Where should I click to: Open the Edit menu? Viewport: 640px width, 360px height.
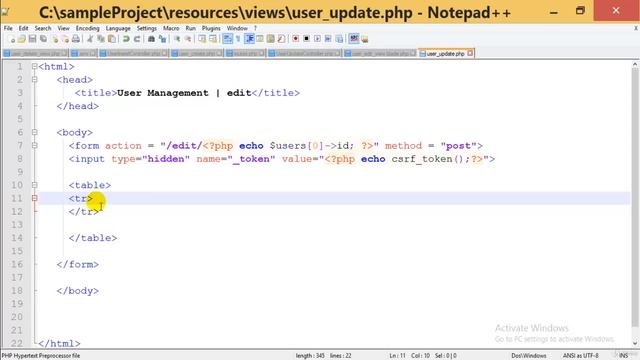(x=24, y=28)
